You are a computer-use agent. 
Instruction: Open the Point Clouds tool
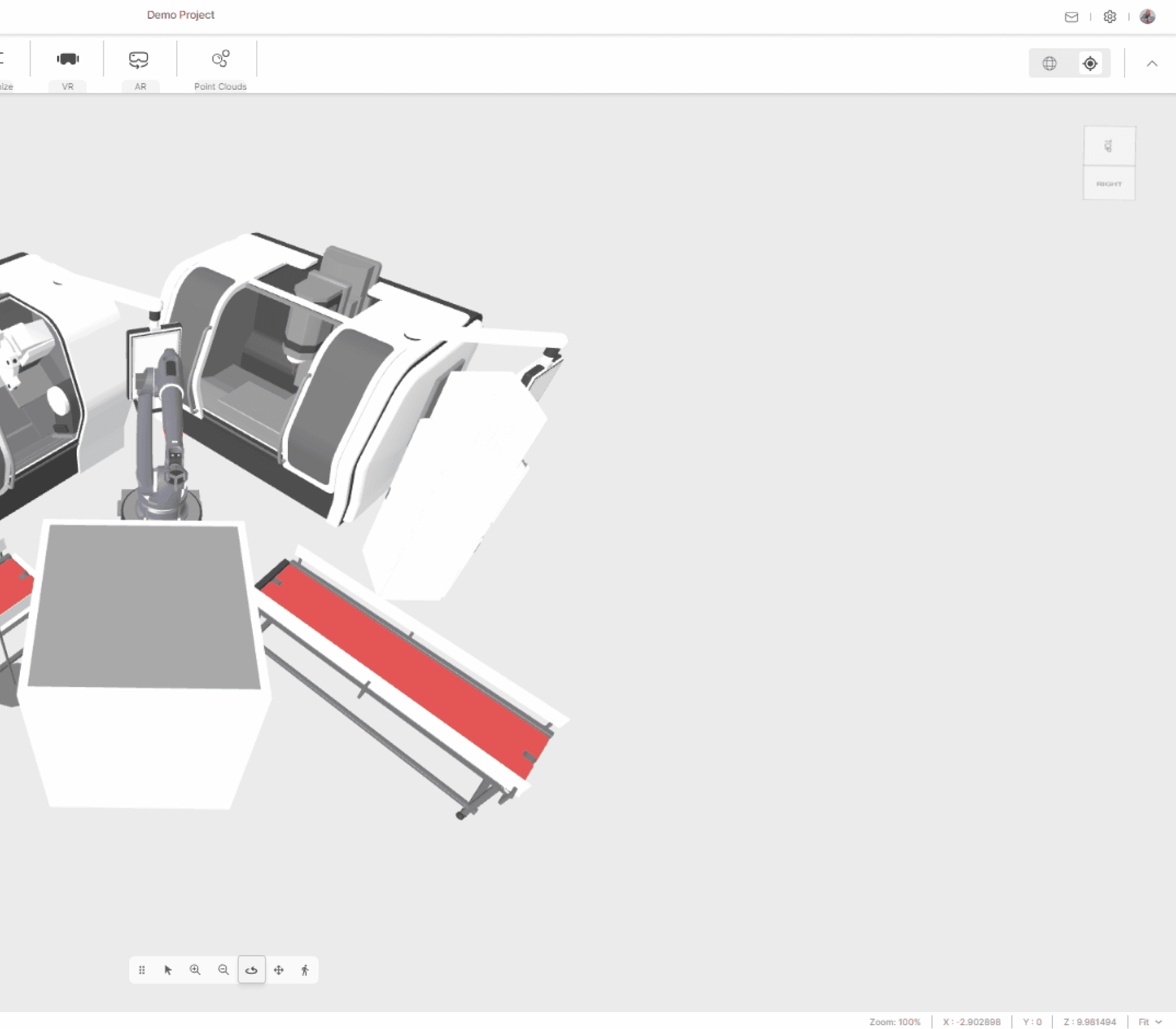tap(220, 60)
